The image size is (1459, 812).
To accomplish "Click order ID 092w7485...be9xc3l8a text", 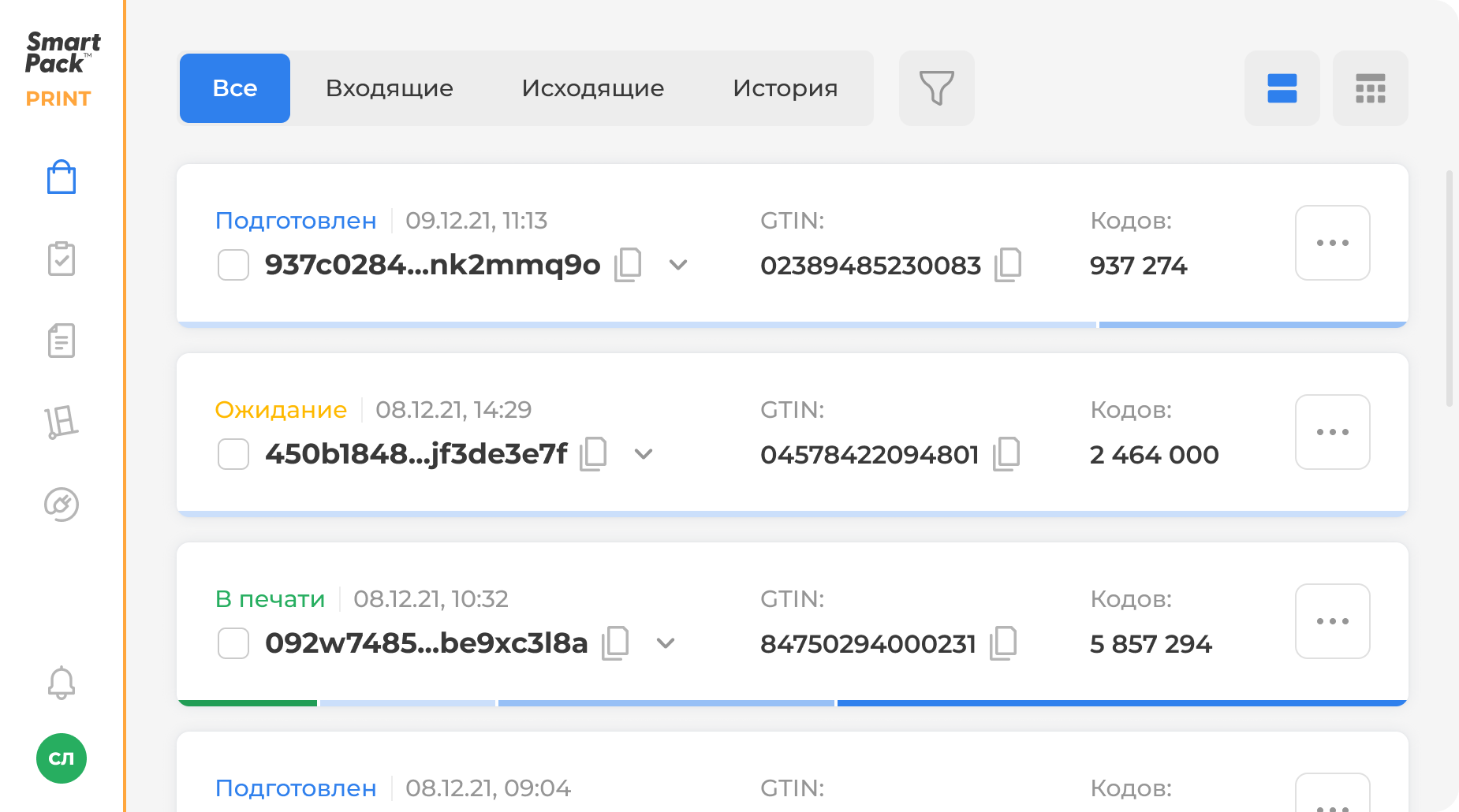I will click(427, 643).
